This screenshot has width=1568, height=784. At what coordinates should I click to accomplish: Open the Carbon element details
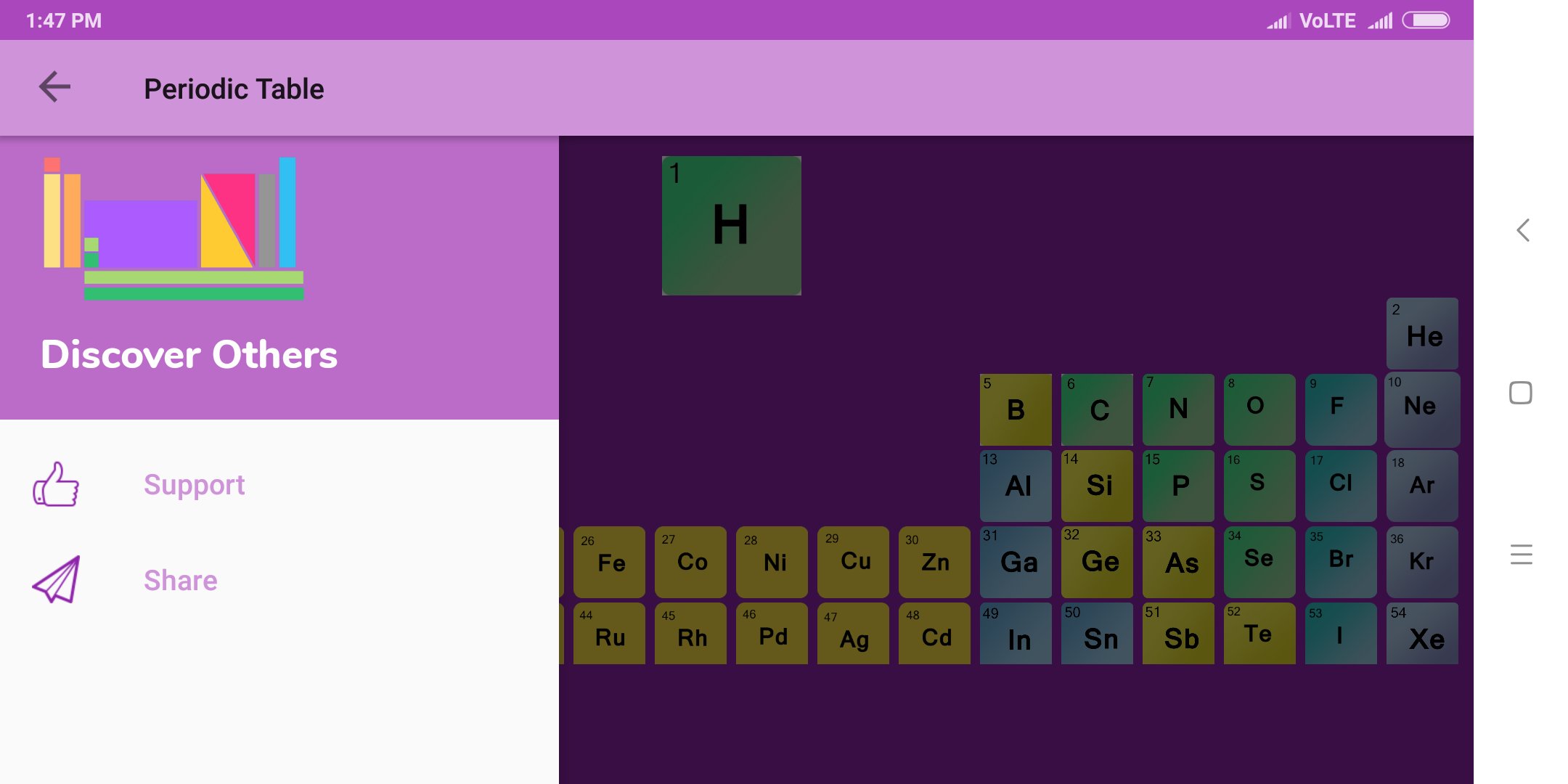(1097, 409)
